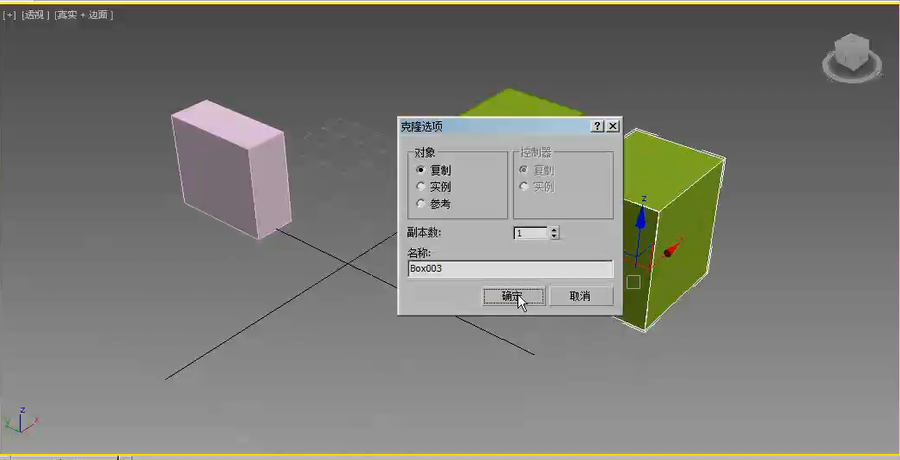Click the world axis tripod in viewport corner
The height and width of the screenshot is (460, 900).
pyautogui.click(x=21, y=420)
